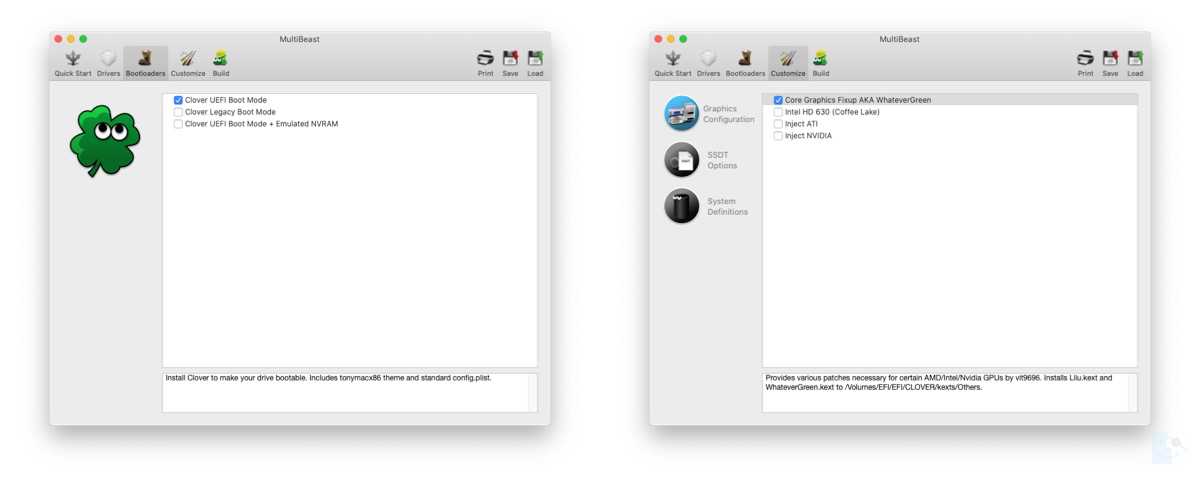Disable Core Graphics Fixup AKA WhateverGreen
The height and width of the screenshot is (480, 1200).
click(x=778, y=100)
